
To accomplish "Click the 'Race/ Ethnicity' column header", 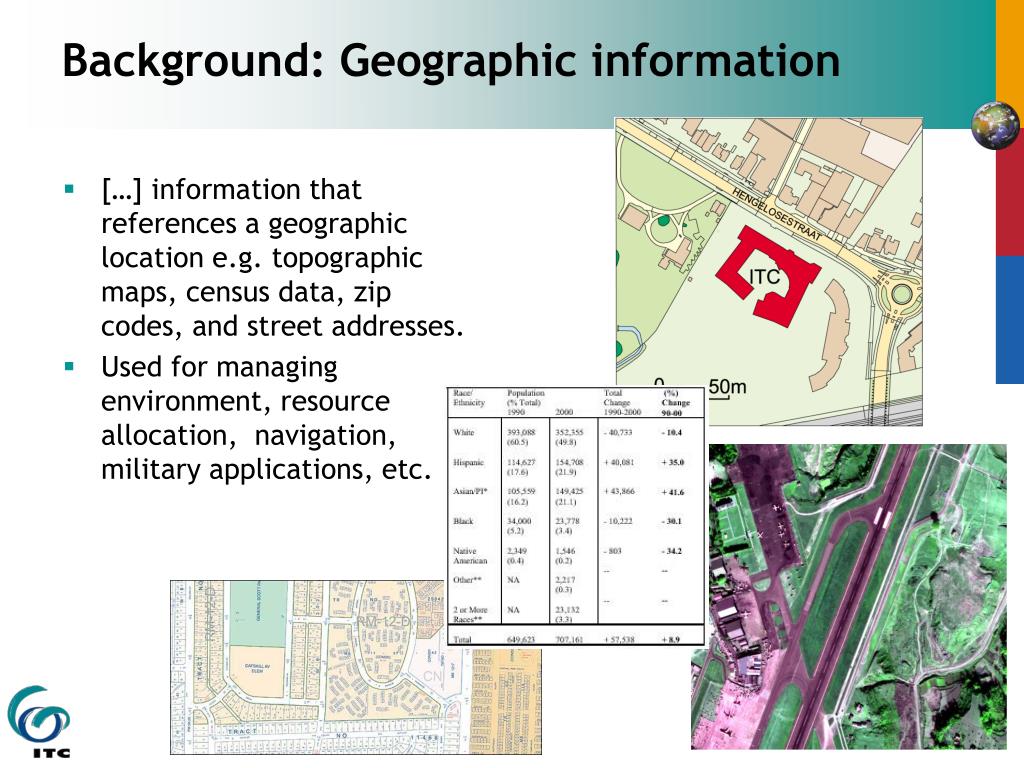I will click(x=469, y=398).
